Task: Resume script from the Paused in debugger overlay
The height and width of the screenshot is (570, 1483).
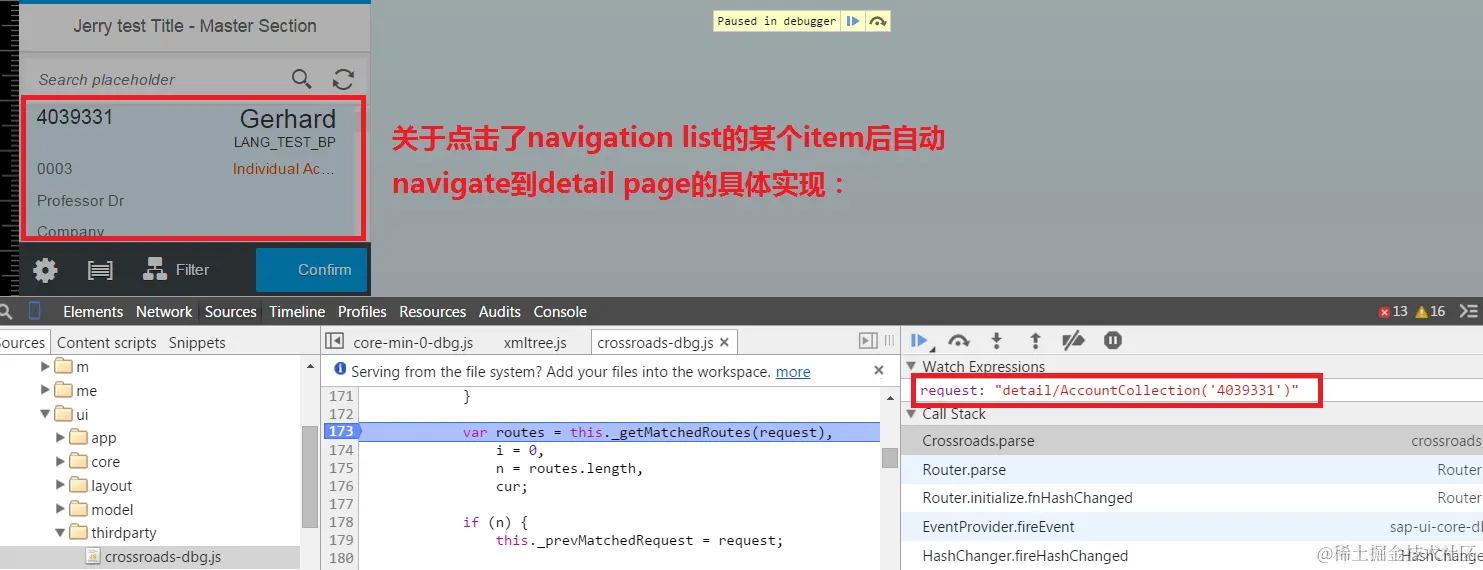Action: [852, 21]
